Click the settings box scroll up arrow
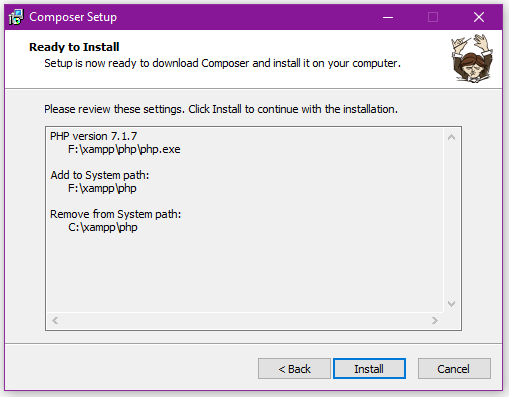This screenshot has height=397, width=509. coord(452,137)
